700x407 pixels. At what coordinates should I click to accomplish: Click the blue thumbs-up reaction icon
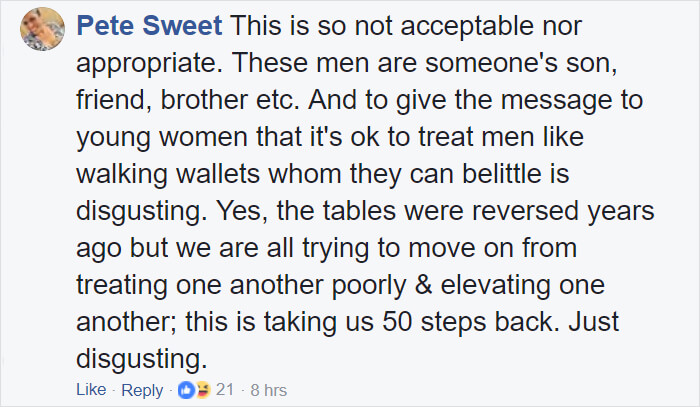click(186, 390)
